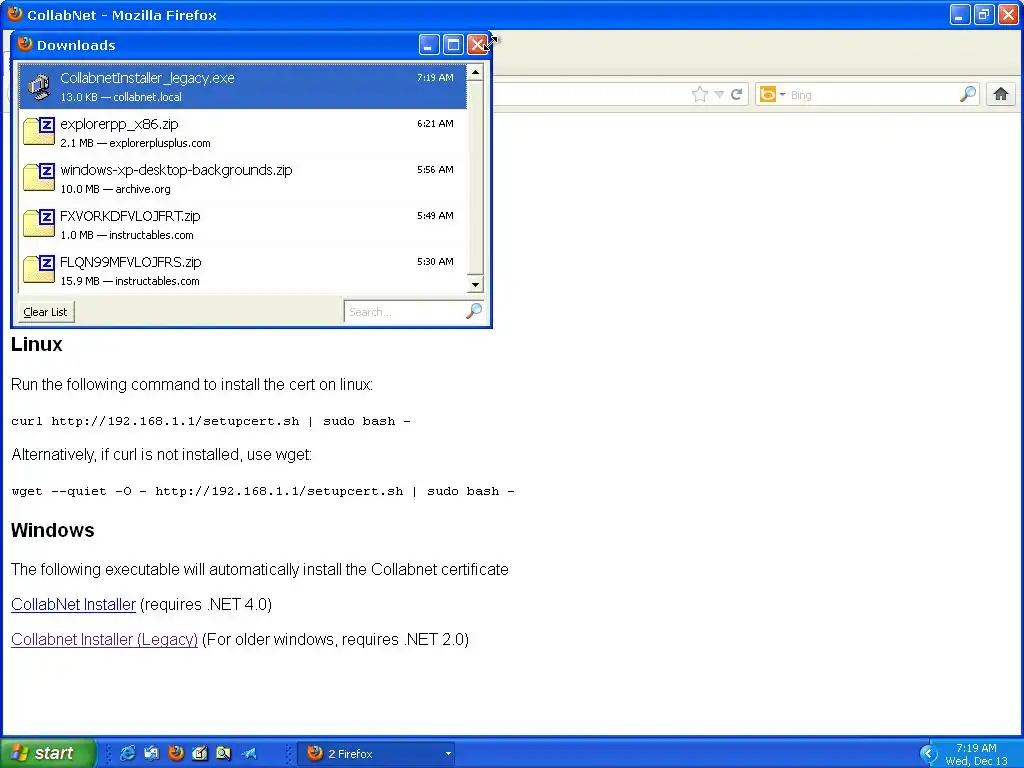Go to the Firefox home page

click(x=1000, y=95)
